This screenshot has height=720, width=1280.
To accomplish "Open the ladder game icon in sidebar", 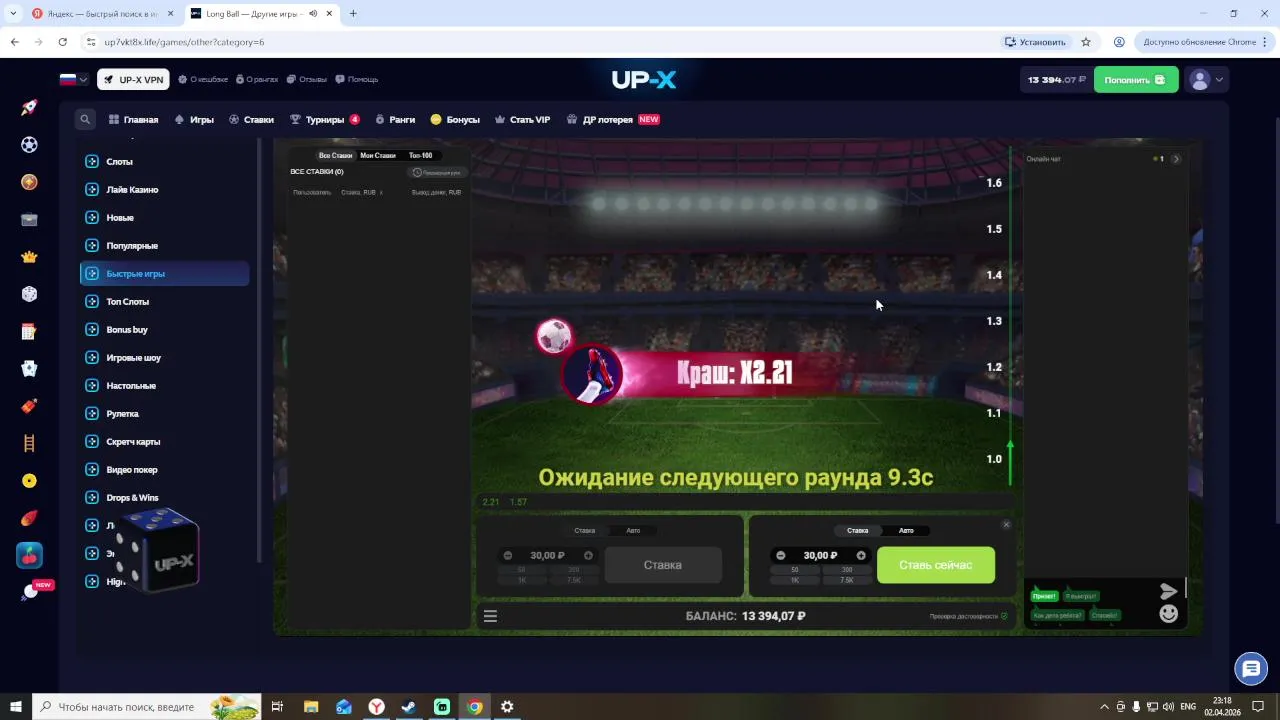I will pyautogui.click(x=29, y=444).
